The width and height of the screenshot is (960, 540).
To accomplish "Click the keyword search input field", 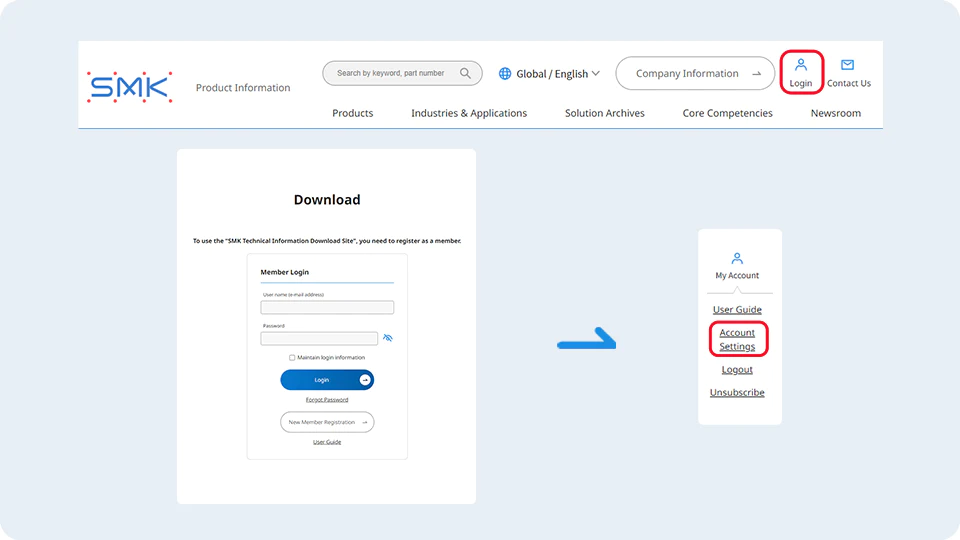I will [x=392, y=73].
